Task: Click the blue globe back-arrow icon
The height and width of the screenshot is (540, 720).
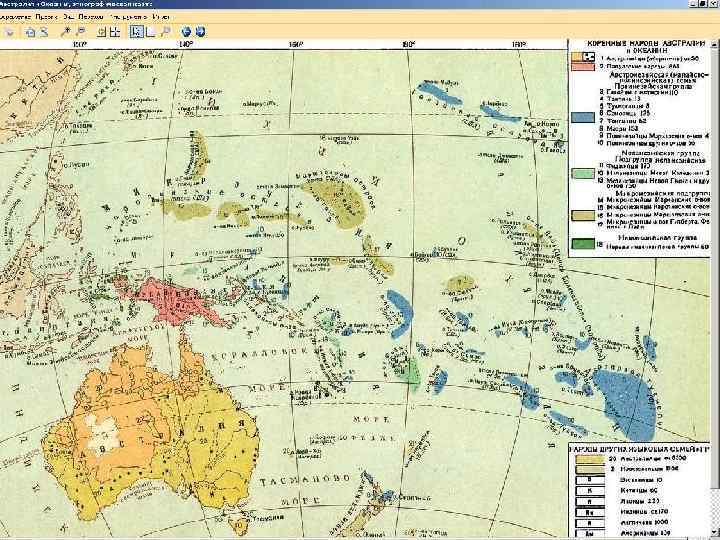Action: point(186,32)
